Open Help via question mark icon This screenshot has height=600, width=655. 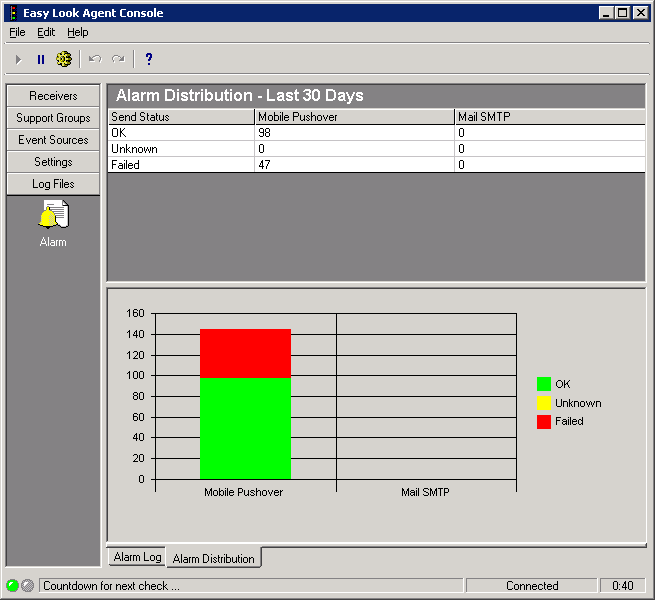click(149, 59)
